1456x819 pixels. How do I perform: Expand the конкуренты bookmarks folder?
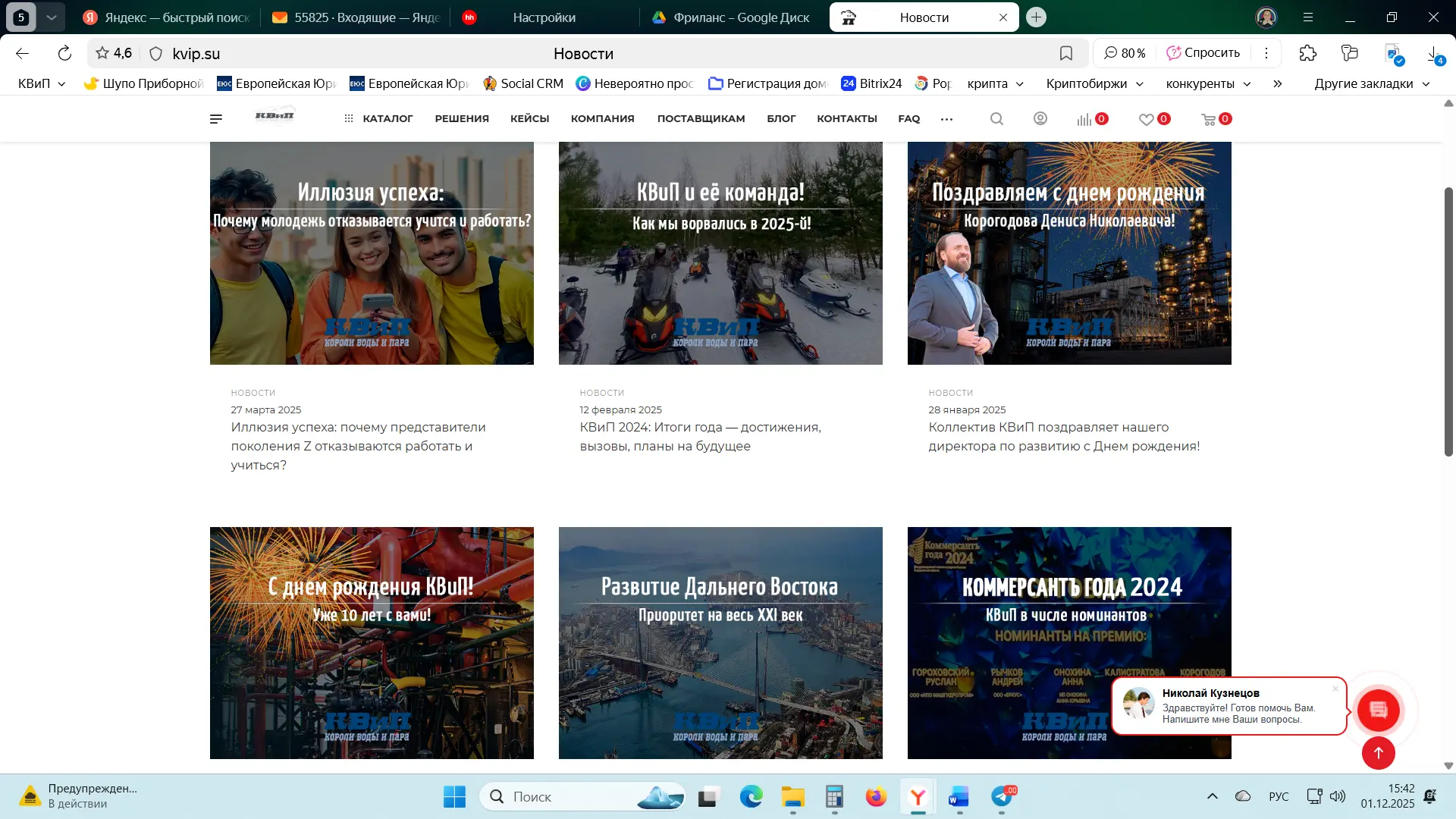[x=1209, y=83]
